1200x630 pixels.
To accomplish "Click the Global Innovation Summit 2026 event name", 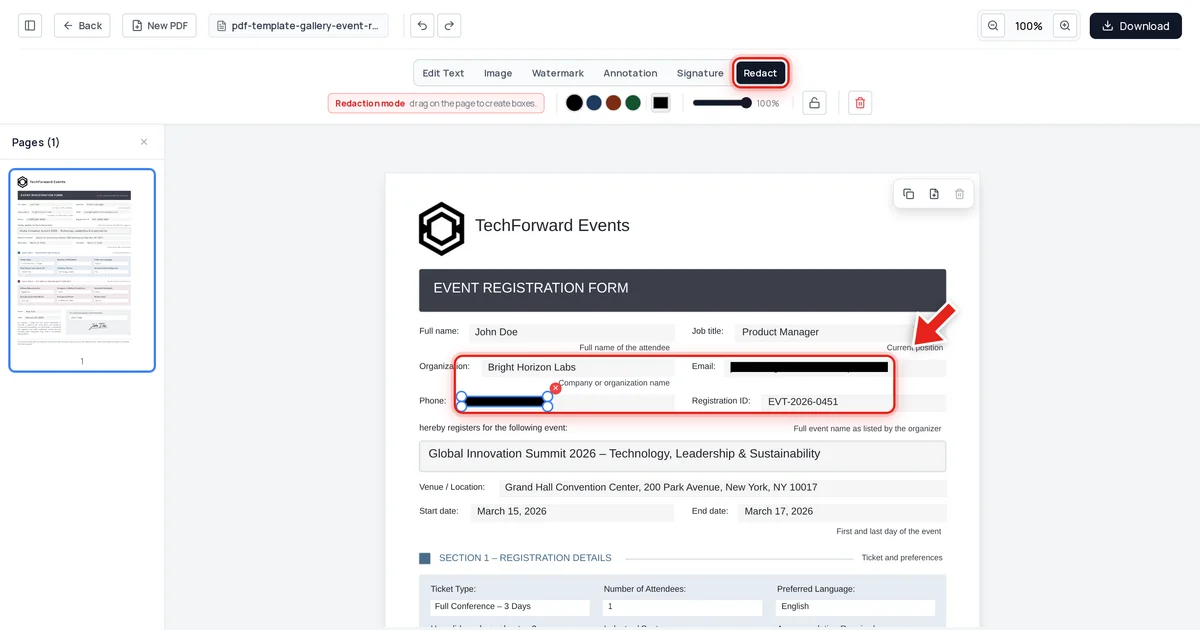I will (x=682, y=455).
